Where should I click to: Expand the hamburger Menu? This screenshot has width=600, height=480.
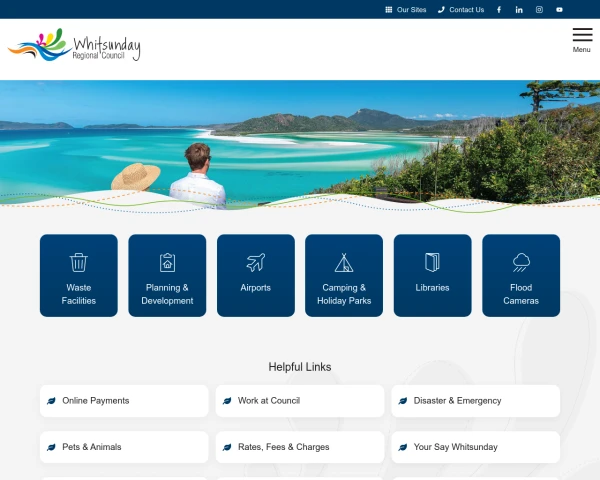(581, 39)
